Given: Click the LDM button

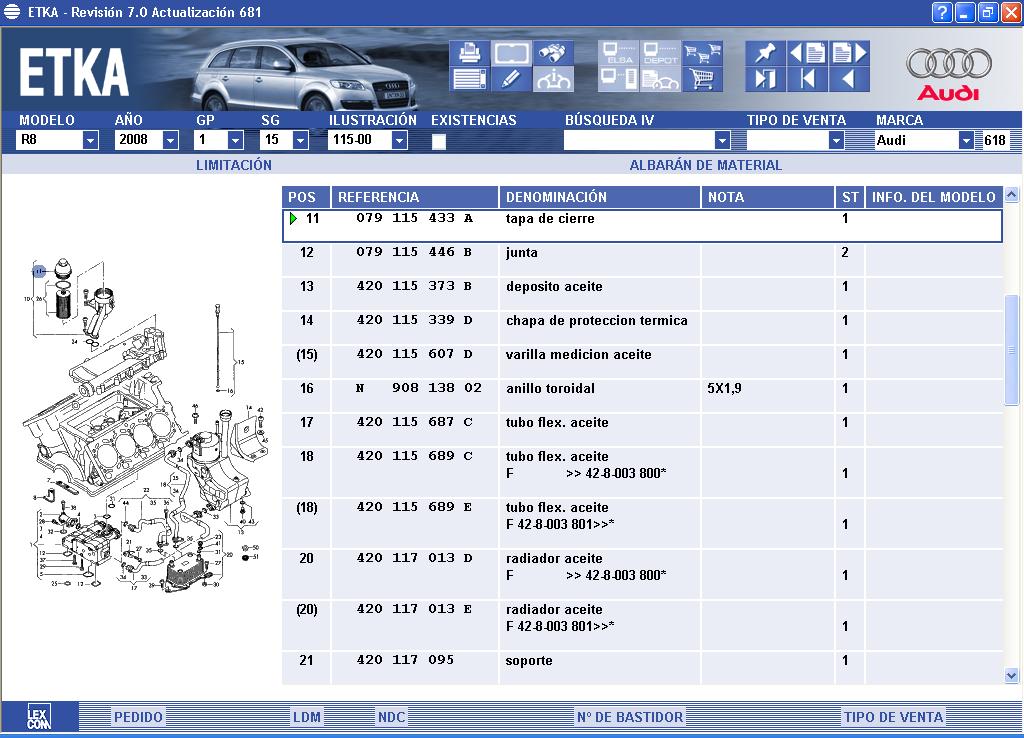Looking at the screenshot, I should point(306,717).
